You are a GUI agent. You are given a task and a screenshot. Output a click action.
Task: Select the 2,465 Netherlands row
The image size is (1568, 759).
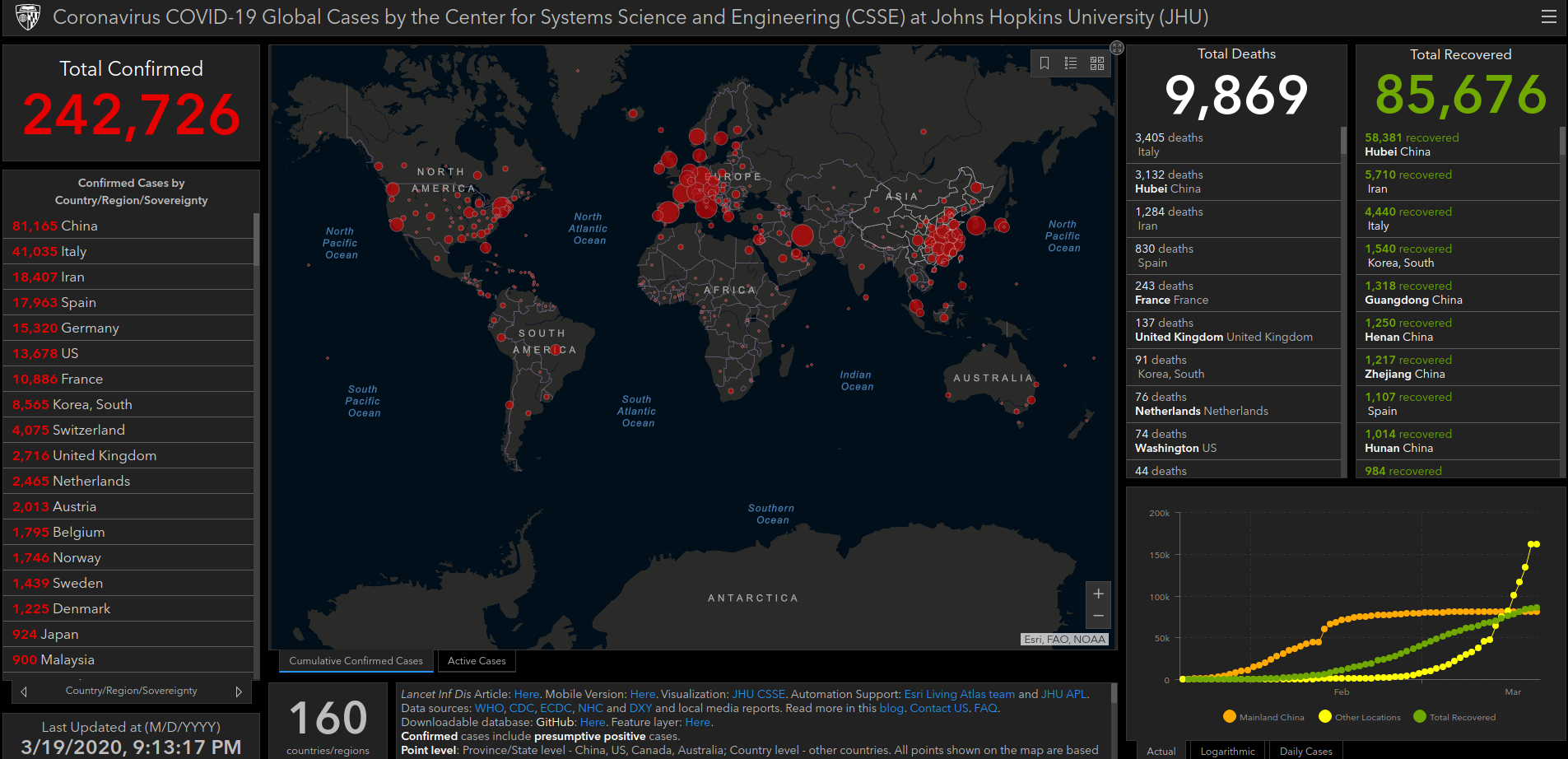(x=128, y=481)
